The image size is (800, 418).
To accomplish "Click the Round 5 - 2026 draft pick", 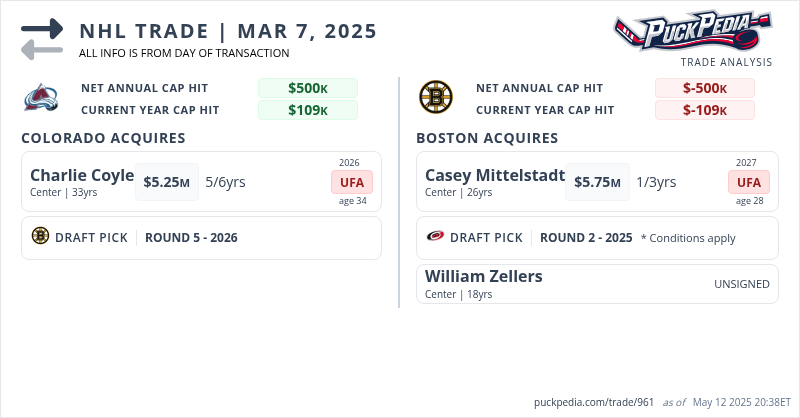I will [x=191, y=237].
